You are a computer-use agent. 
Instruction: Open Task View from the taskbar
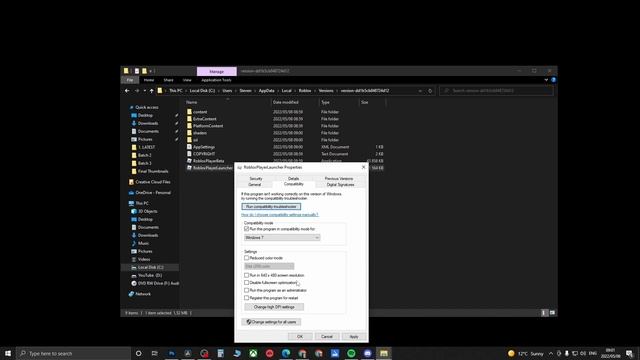[155, 353]
